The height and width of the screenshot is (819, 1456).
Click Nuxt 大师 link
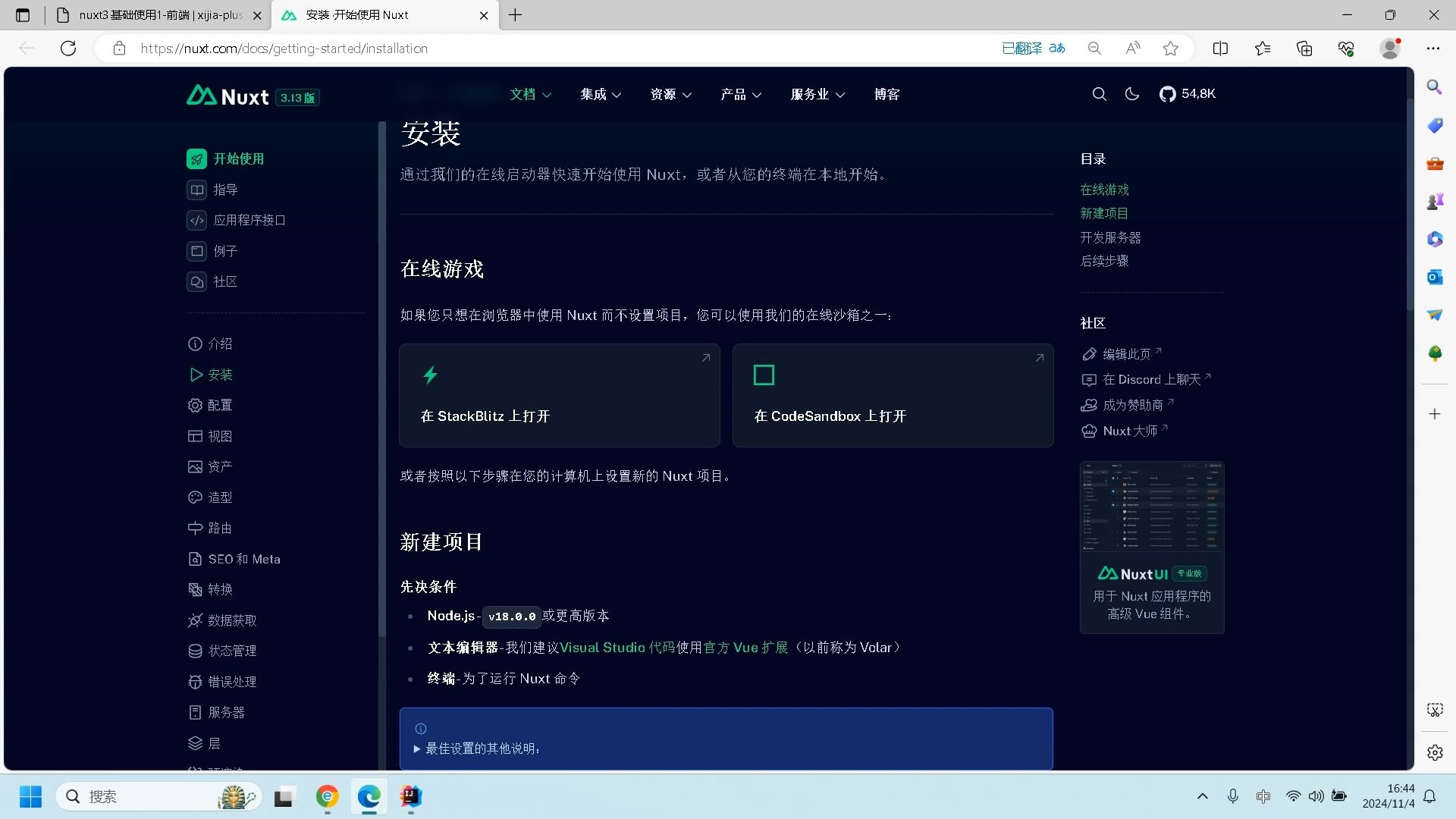[1125, 431]
